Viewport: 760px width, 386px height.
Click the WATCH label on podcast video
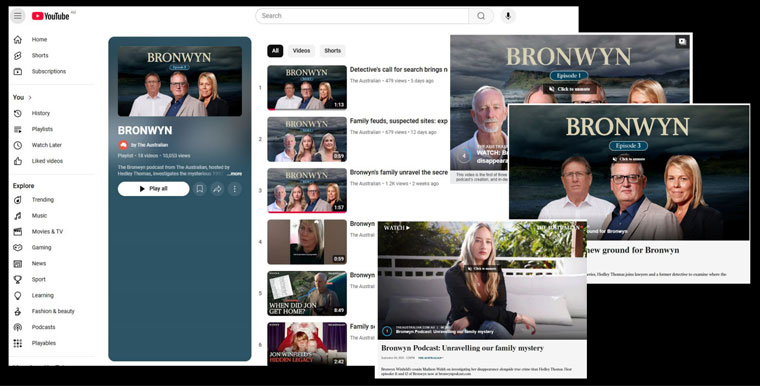coord(396,227)
